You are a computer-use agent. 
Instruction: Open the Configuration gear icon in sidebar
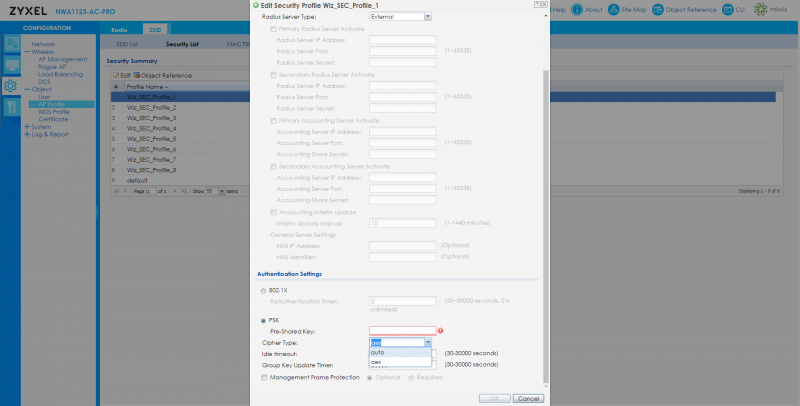pyautogui.click(x=11, y=85)
